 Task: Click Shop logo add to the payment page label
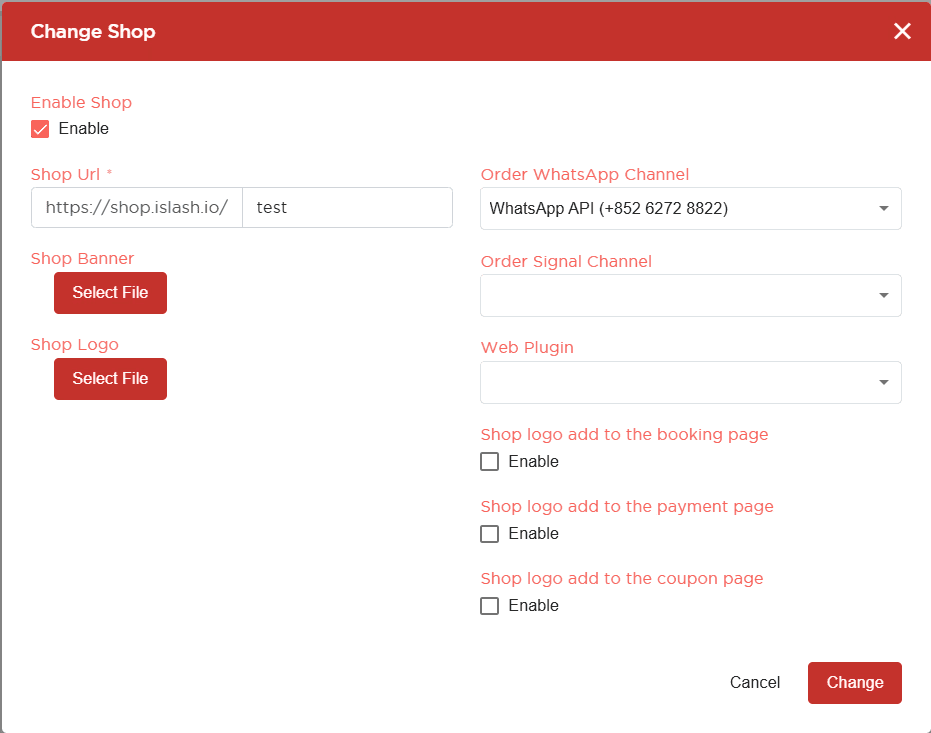tap(627, 506)
